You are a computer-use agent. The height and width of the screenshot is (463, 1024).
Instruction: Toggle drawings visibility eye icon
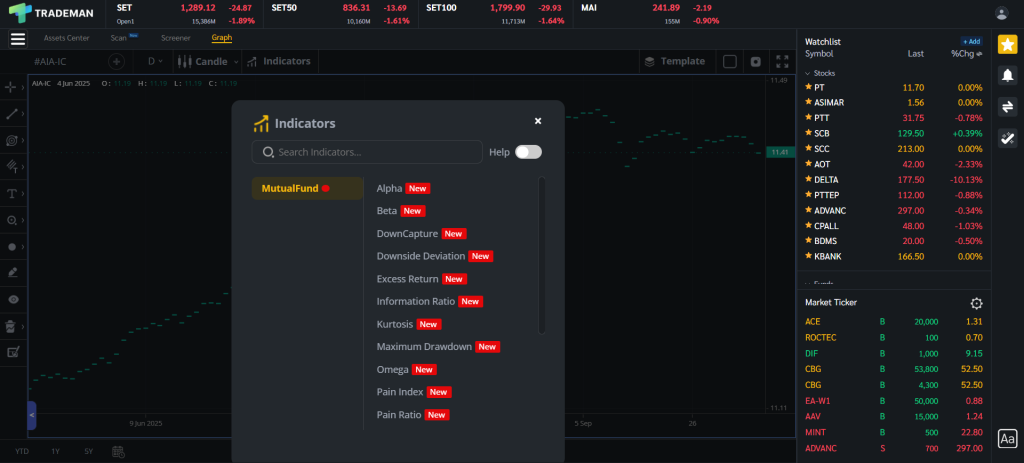(x=12, y=299)
